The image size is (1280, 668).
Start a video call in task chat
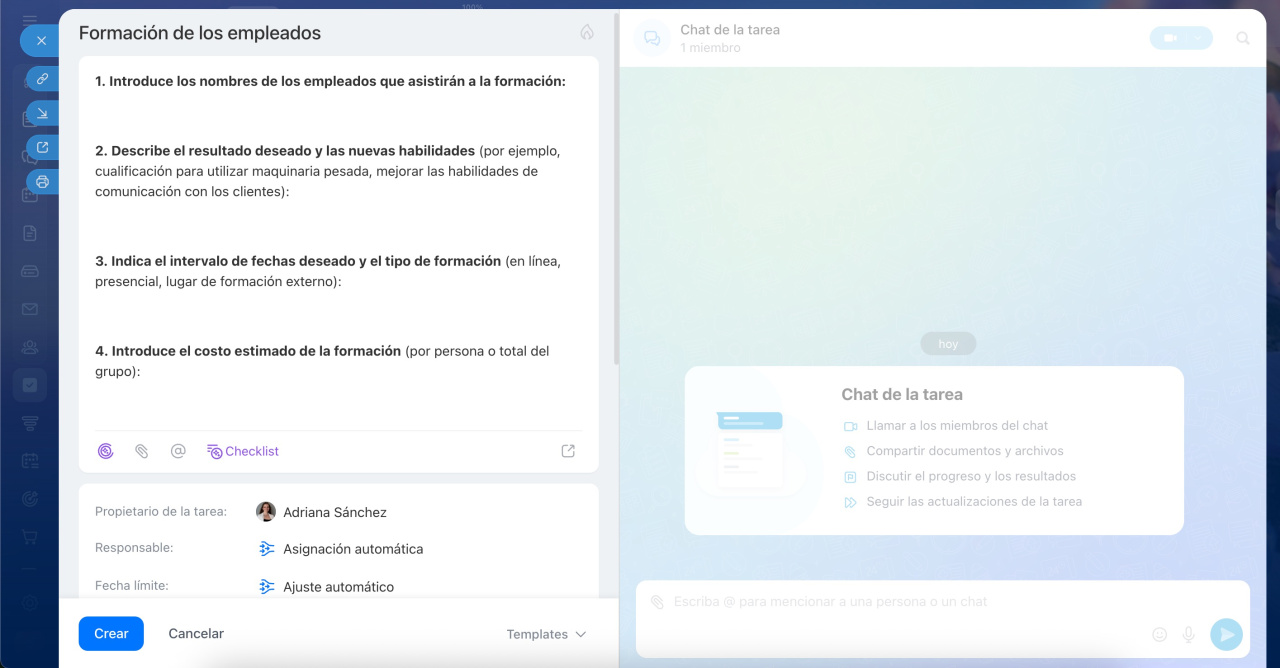tap(1169, 38)
